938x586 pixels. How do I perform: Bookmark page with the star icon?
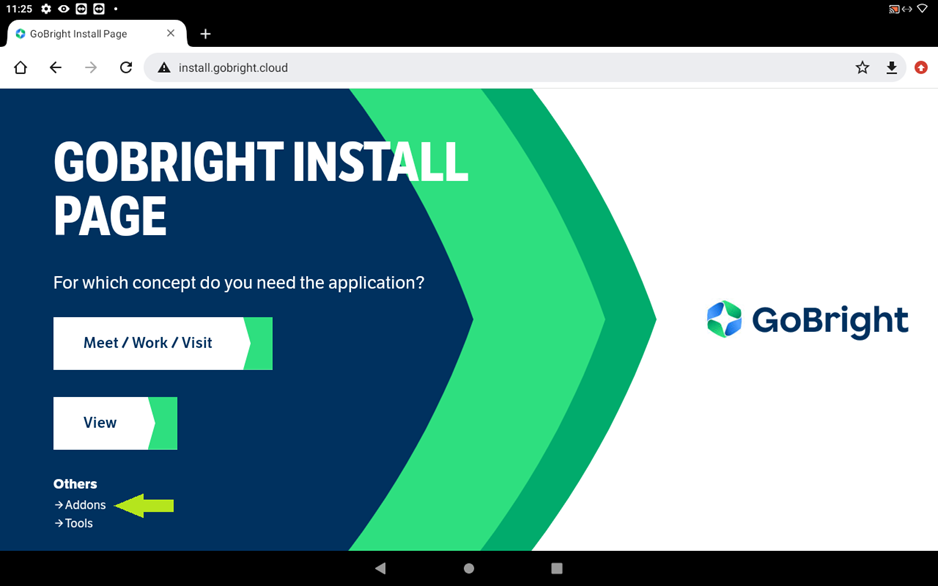[x=862, y=68]
